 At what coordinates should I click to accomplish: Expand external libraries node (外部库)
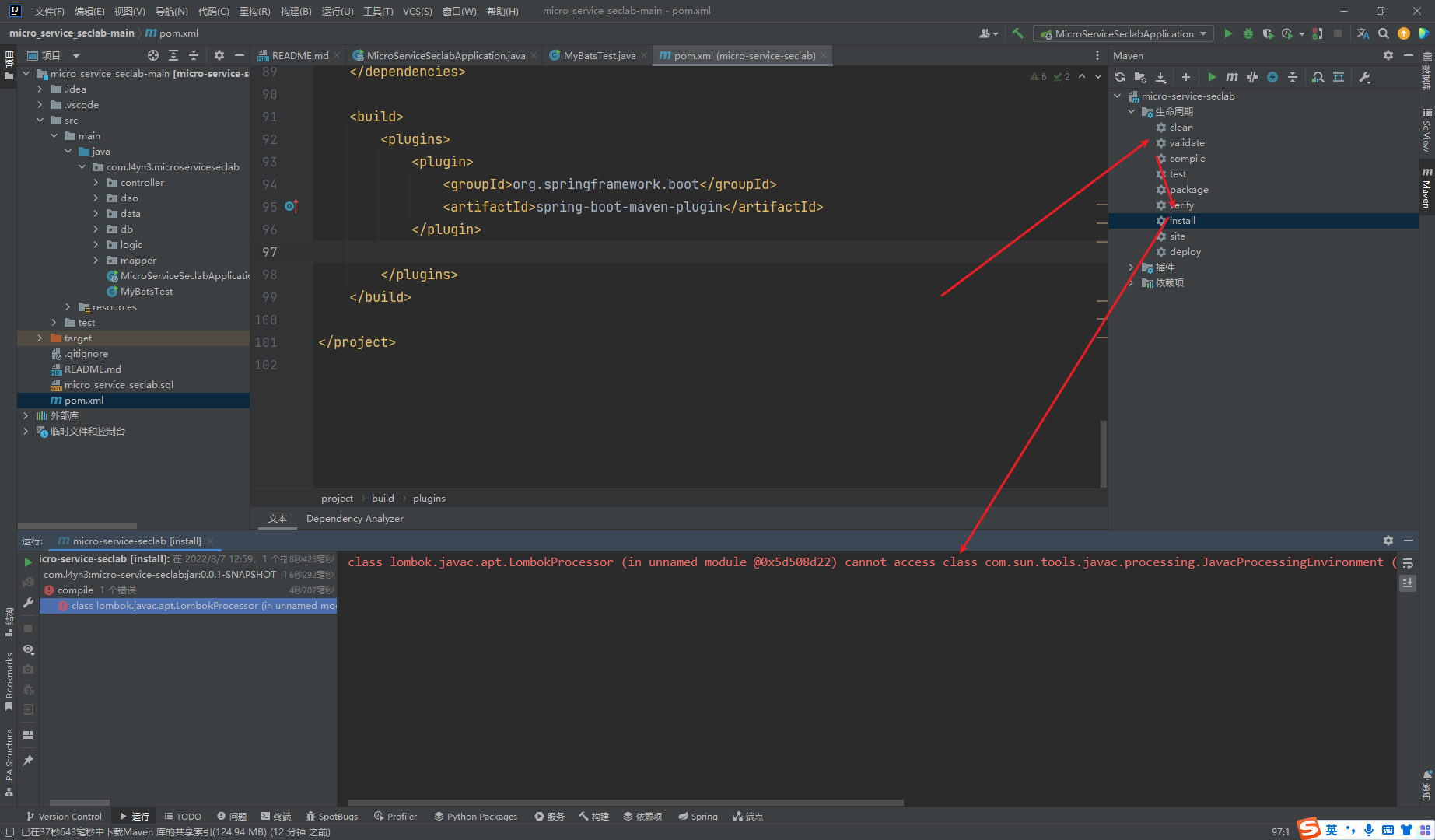[26, 416]
